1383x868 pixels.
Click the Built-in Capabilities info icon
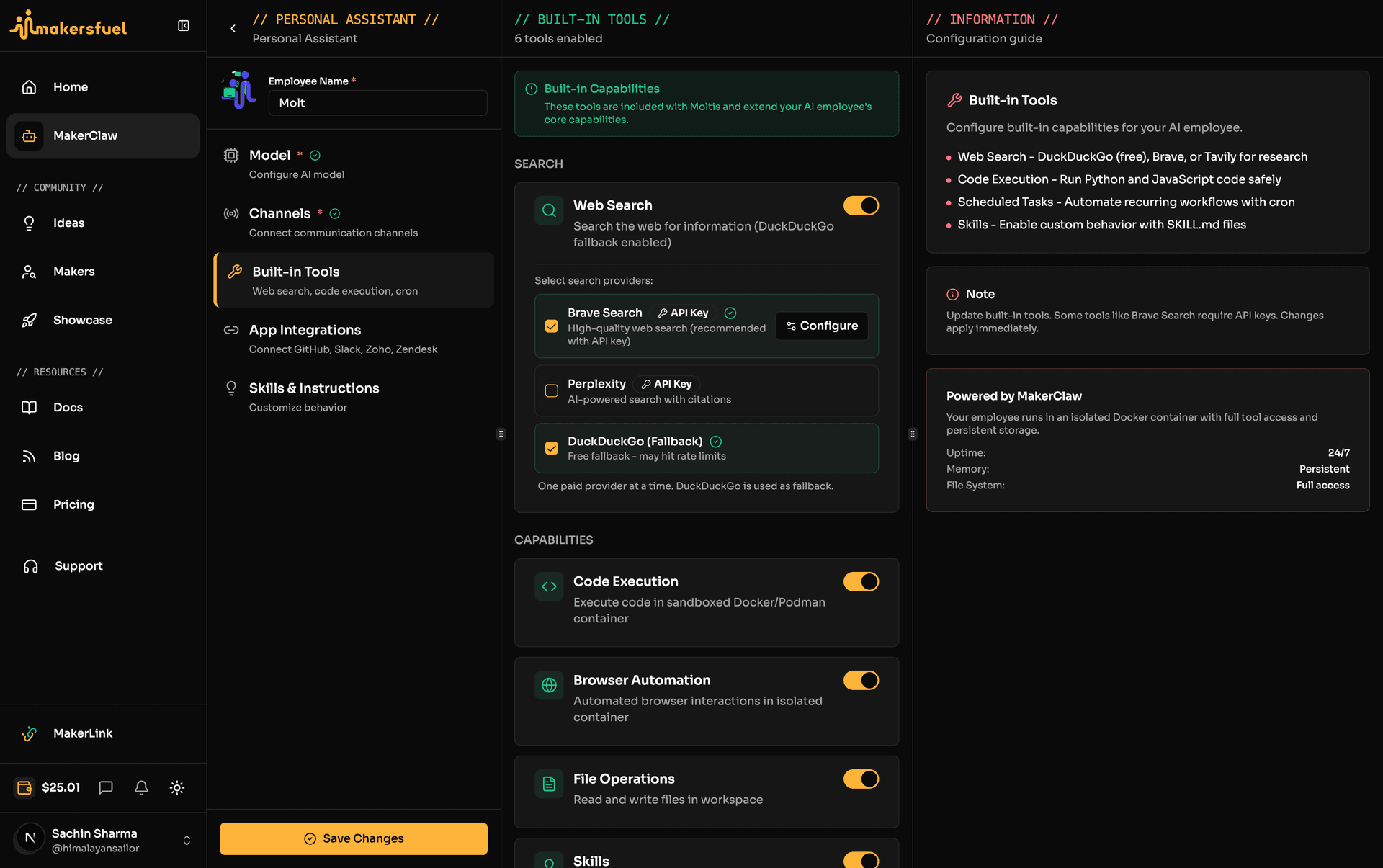click(532, 89)
